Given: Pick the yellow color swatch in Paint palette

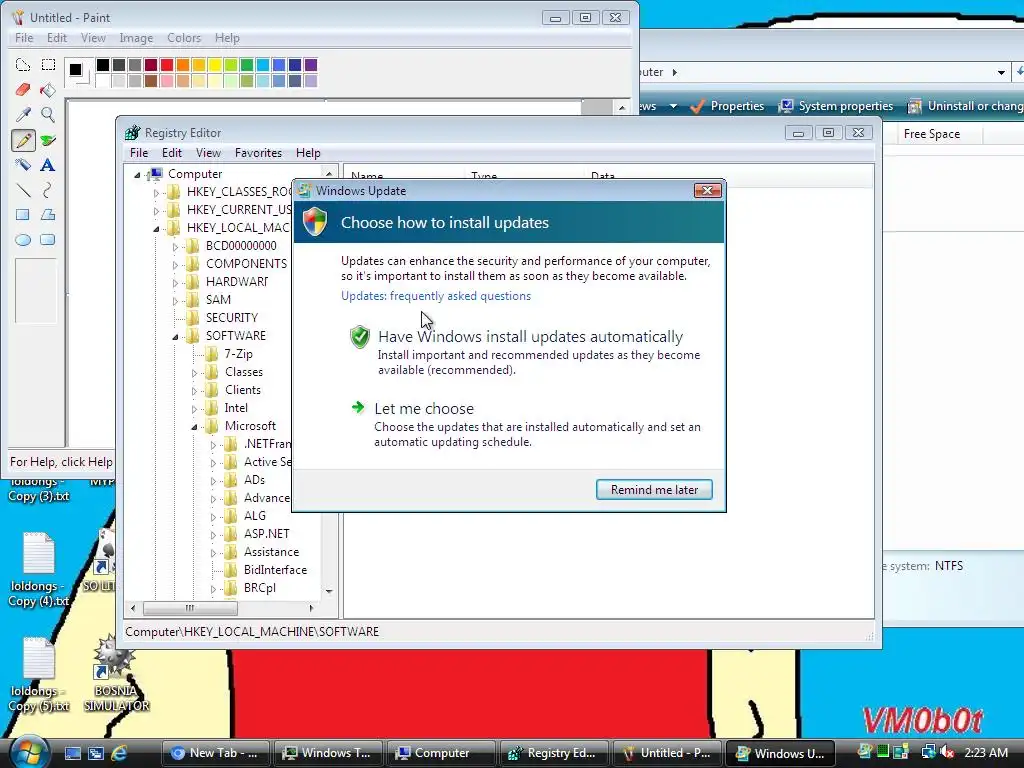Looking at the screenshot, I should click(215, 65).
